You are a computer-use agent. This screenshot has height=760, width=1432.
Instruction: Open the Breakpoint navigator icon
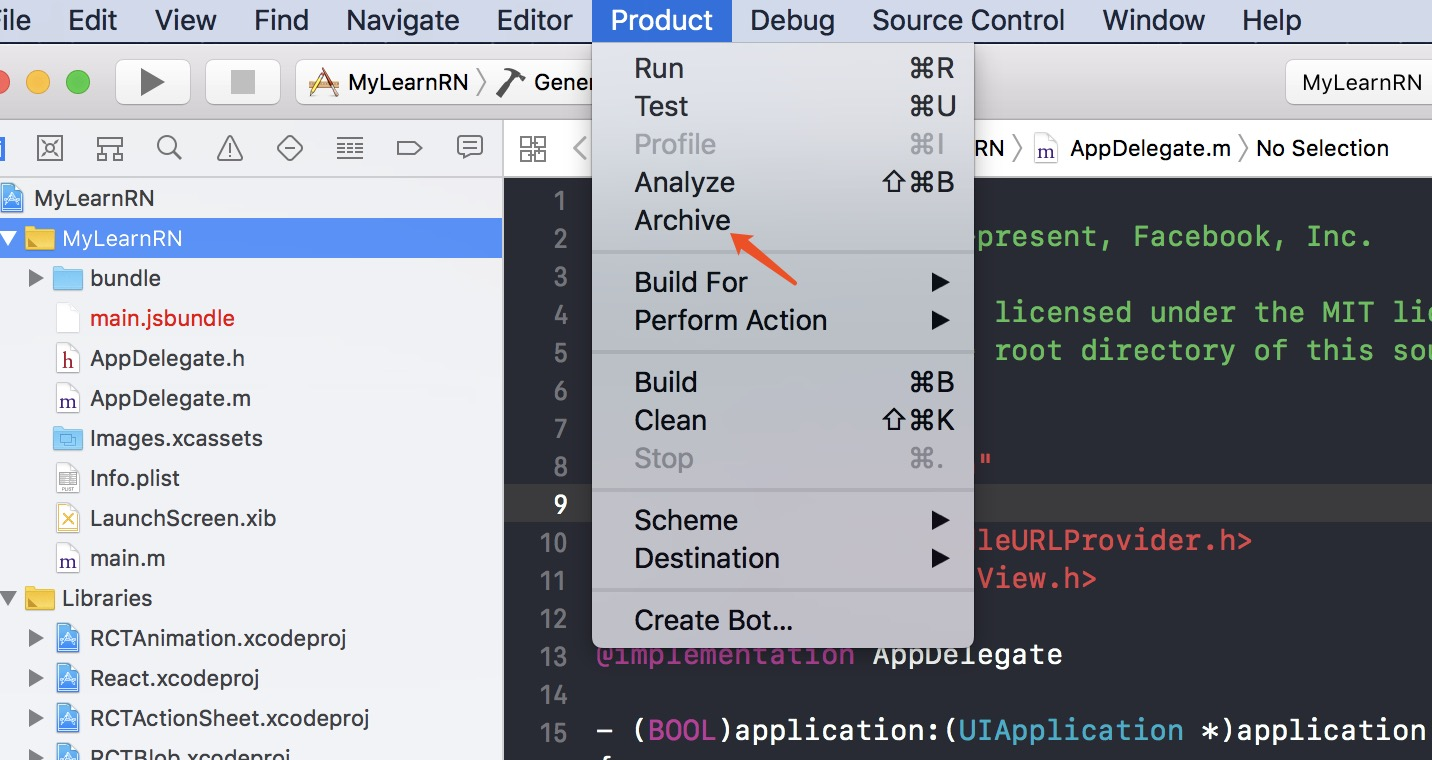(x=409, y=149)
